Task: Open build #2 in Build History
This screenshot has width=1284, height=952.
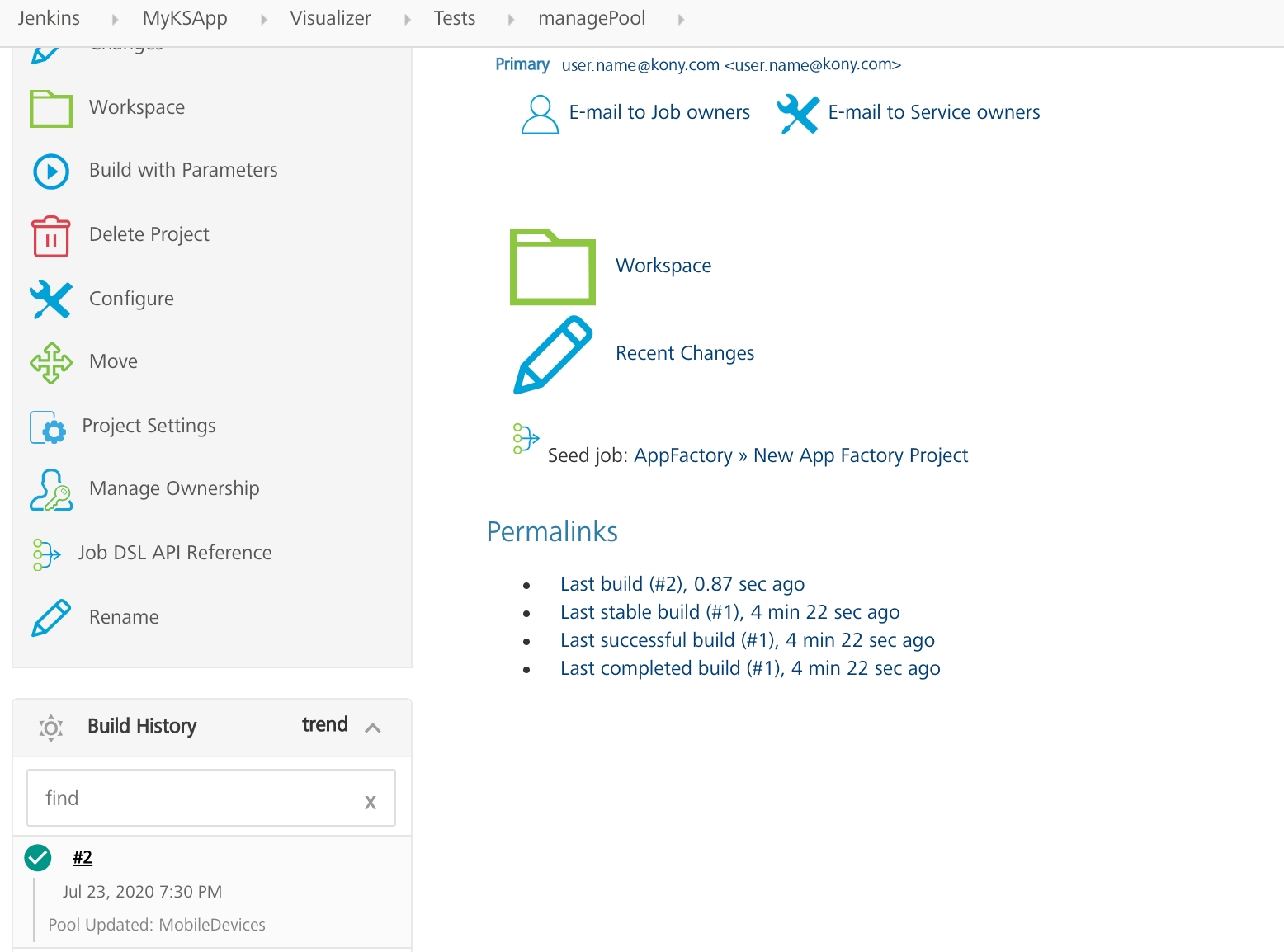Action: [x=83, y=857]
